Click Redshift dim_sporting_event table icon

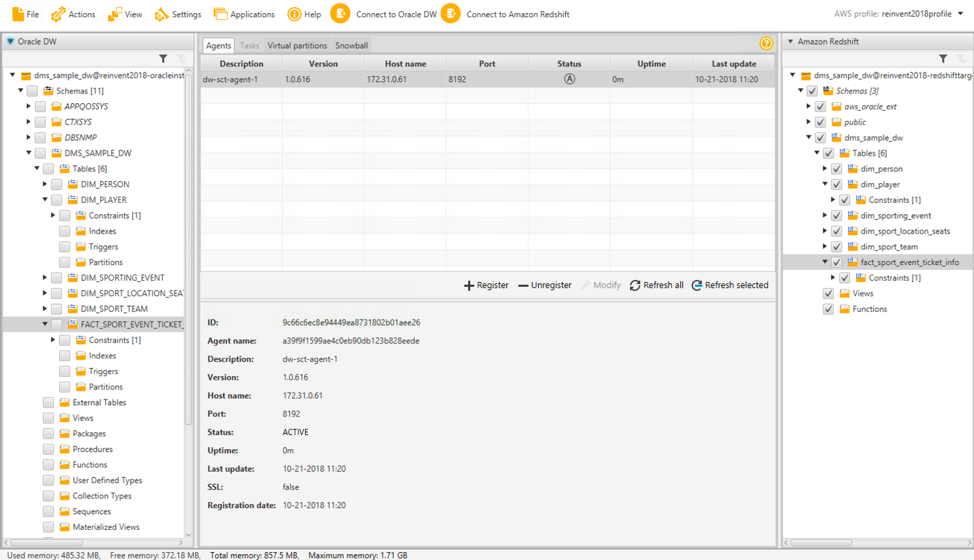(852, 215)
